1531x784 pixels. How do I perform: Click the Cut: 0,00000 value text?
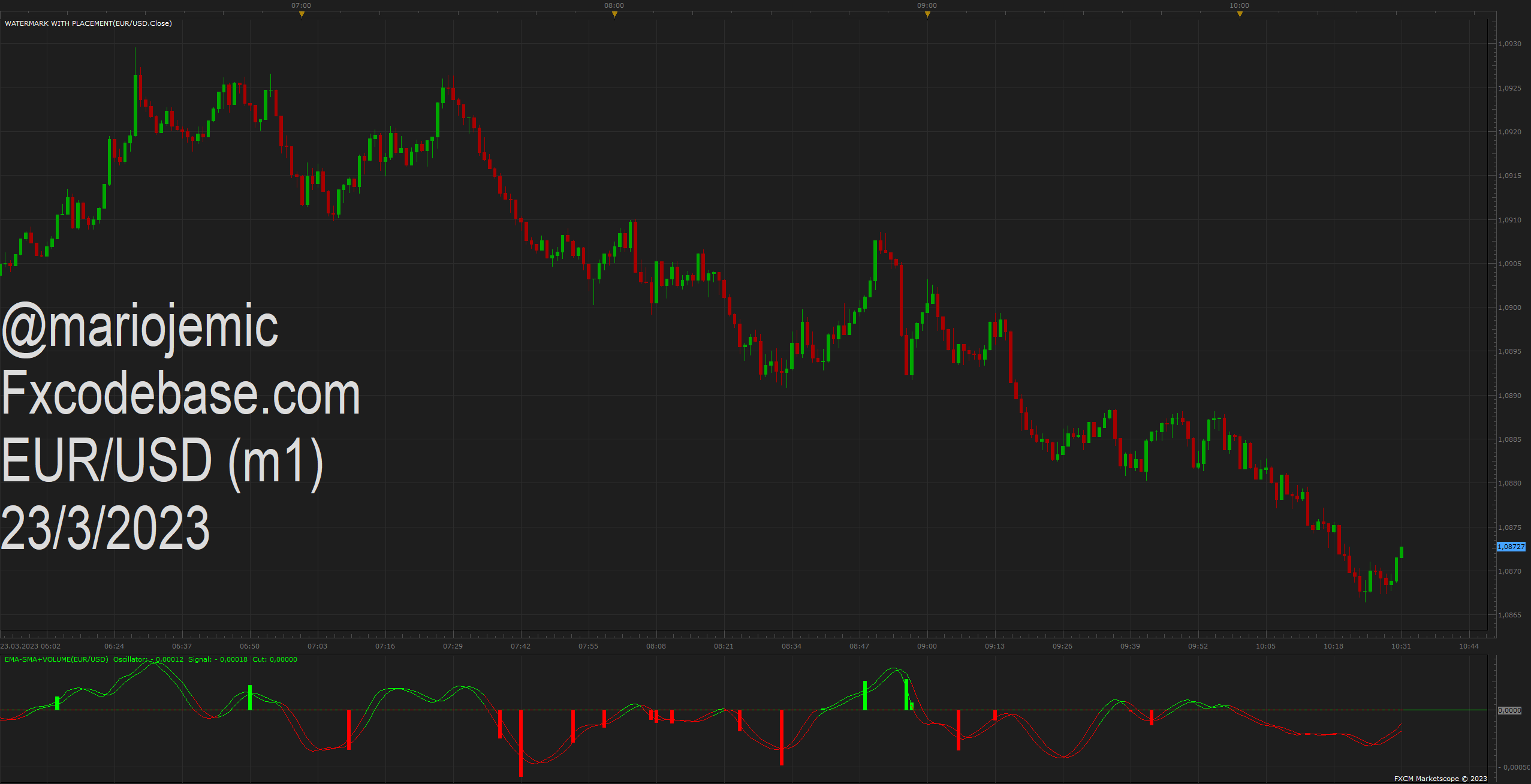pyautogui.click(x=275, y=659)
